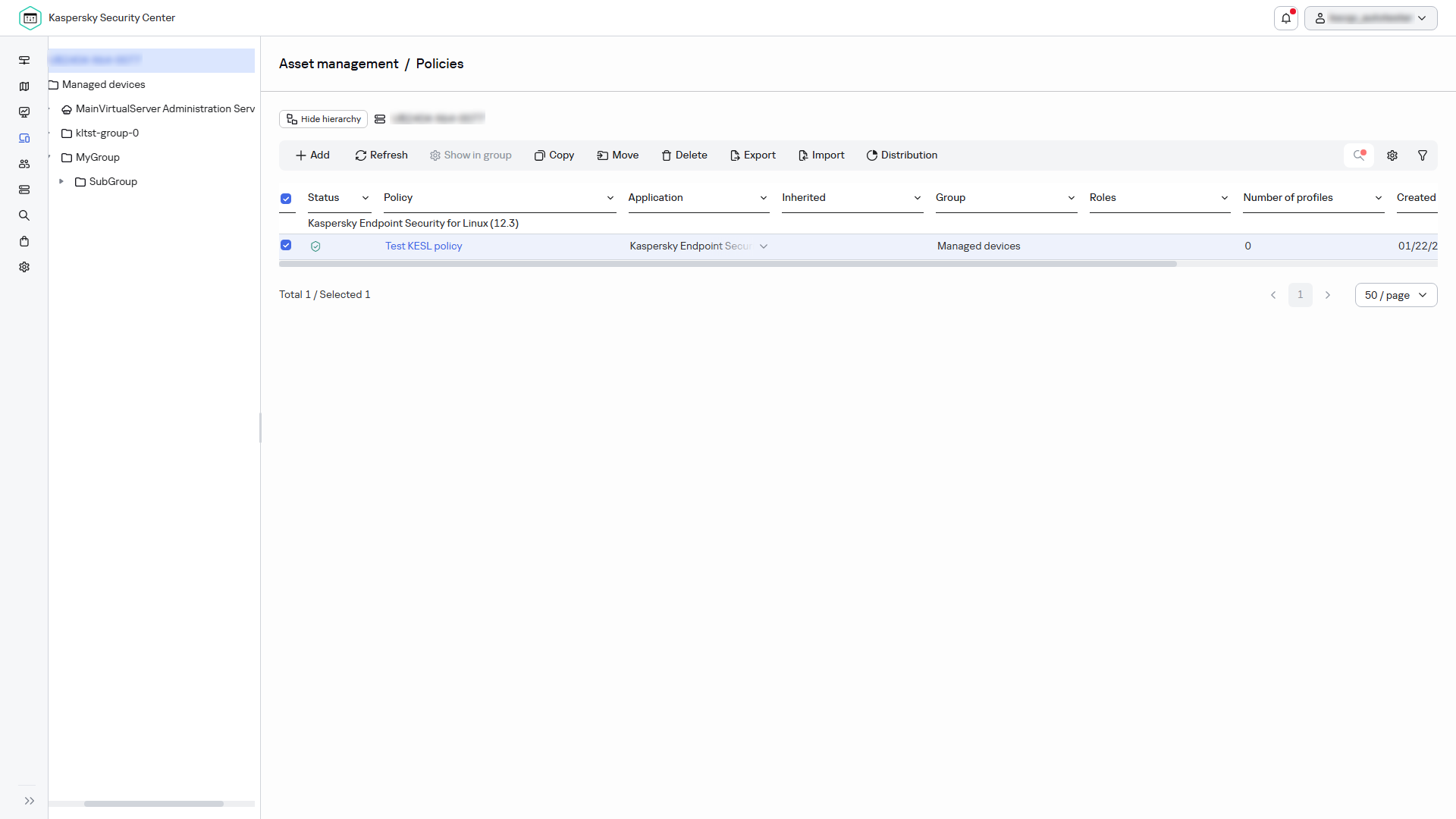Open the Discovery search sidebar icon
The height and width of the screenshot is (819, 1456).
[x=24, y=215]
